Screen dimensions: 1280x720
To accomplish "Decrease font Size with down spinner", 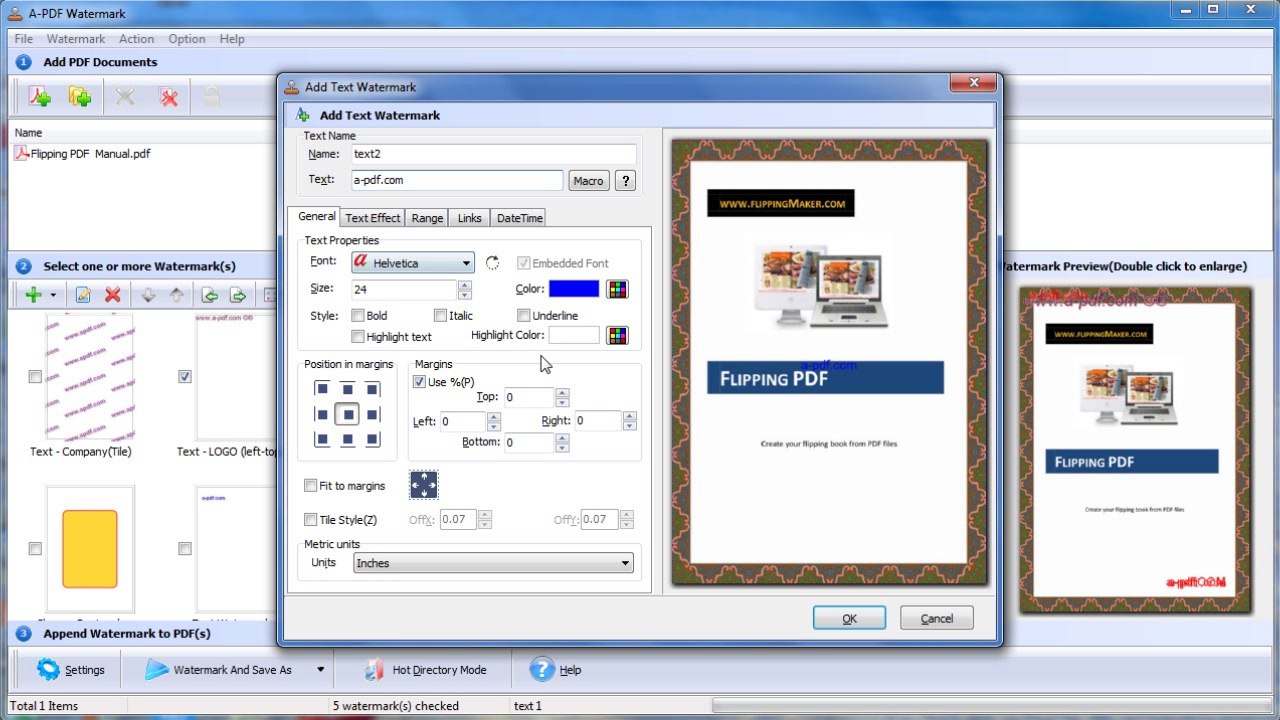I will click(x=464, y=294).
